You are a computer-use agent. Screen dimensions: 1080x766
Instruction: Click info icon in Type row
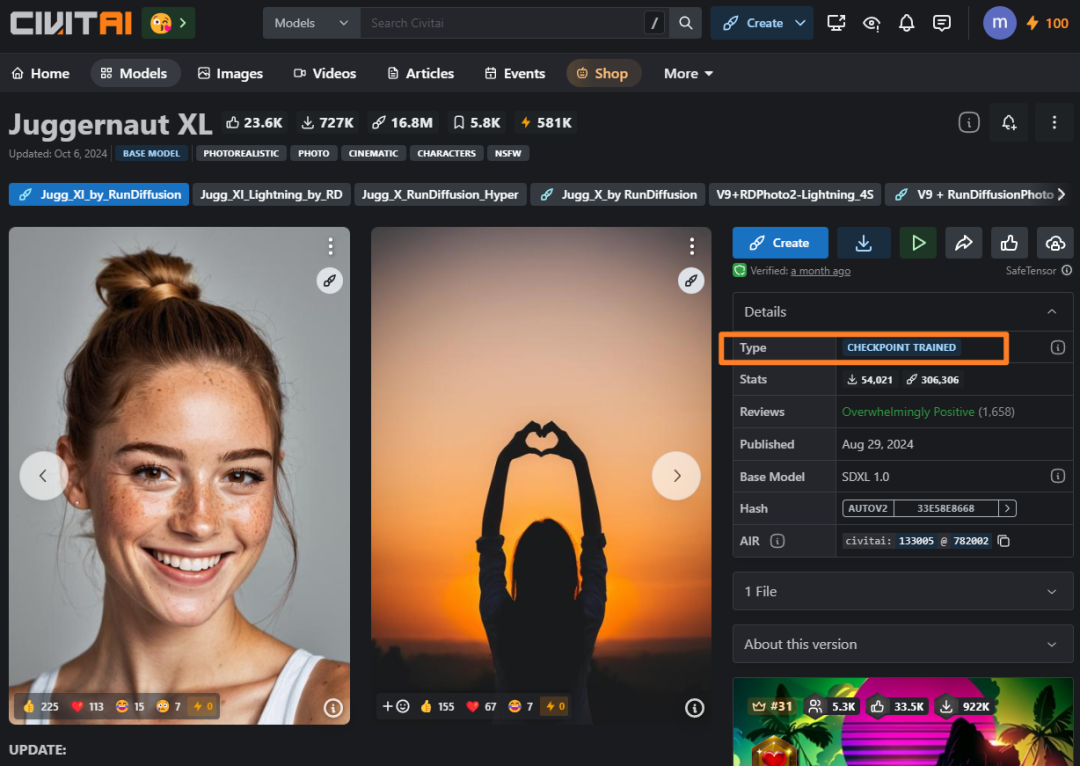pos(1057,347)
